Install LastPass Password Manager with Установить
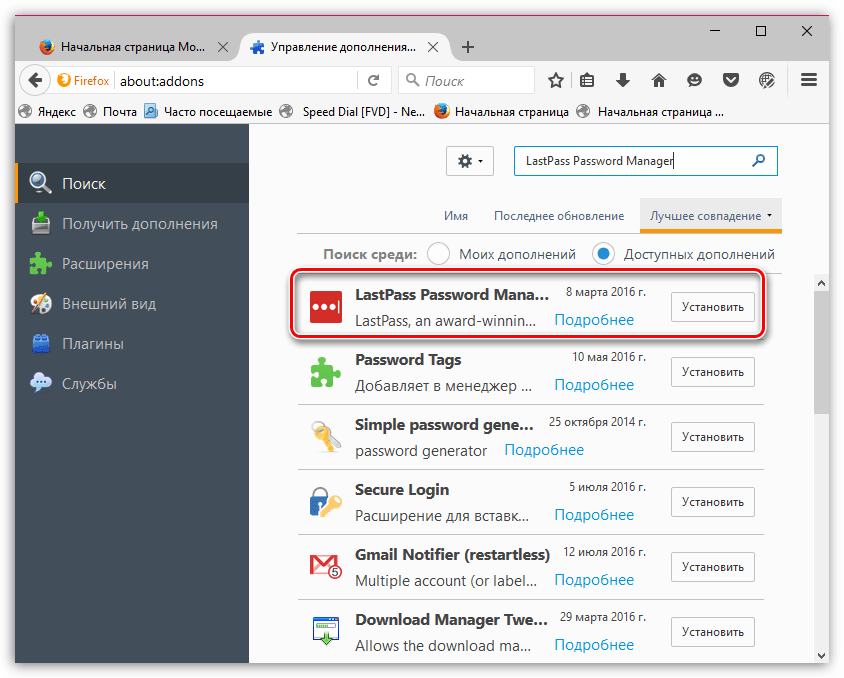 [713, 307]
